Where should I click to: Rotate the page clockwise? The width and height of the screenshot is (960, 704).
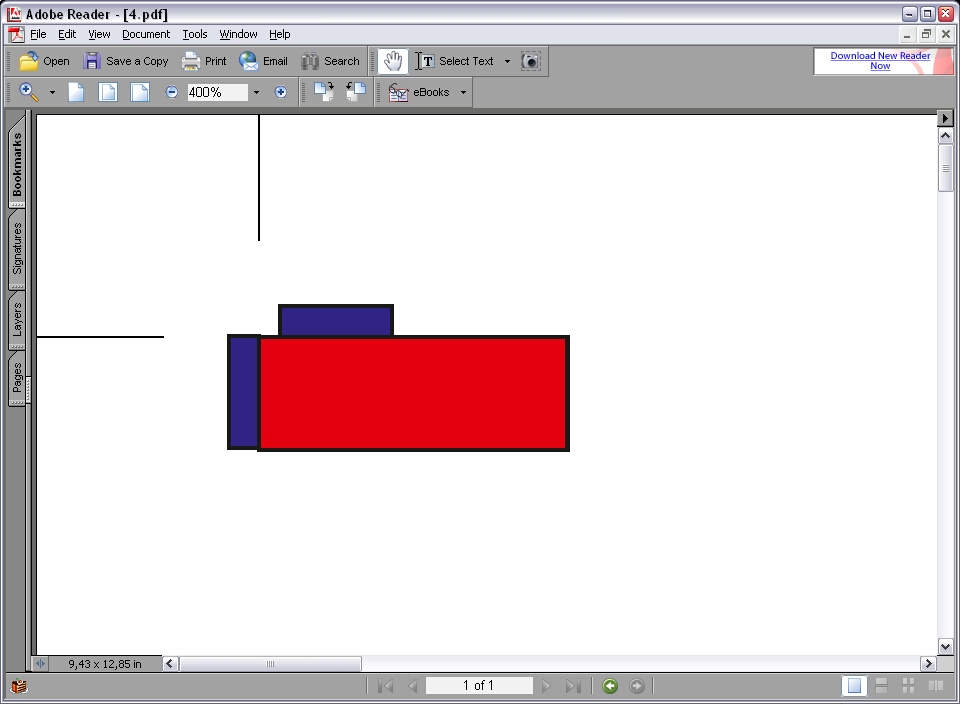[323, 92]
